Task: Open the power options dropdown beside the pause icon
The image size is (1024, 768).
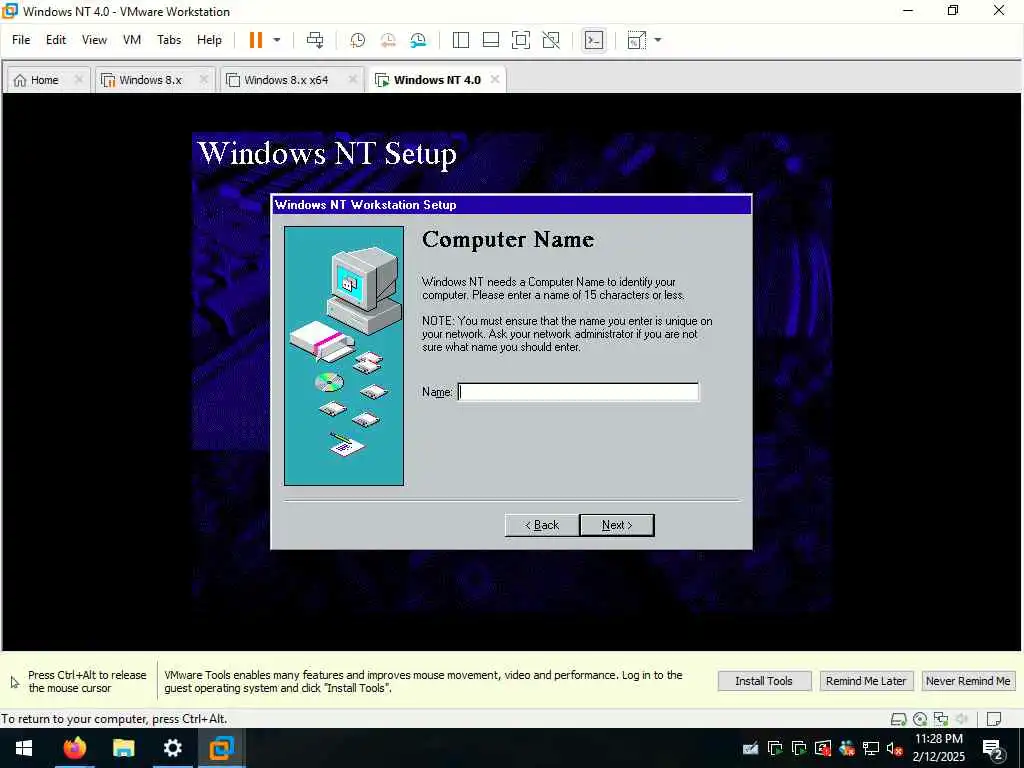Action: (x=277, y=40)
